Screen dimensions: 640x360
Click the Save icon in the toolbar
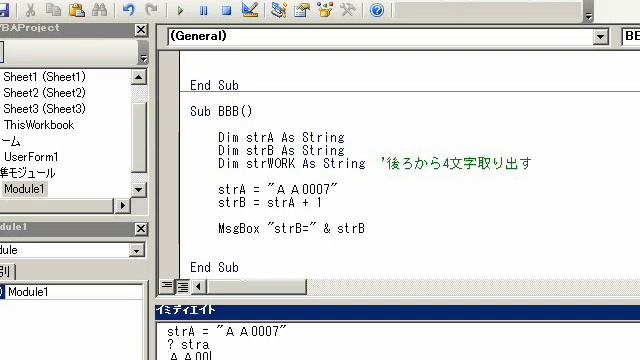click(4, 10)
